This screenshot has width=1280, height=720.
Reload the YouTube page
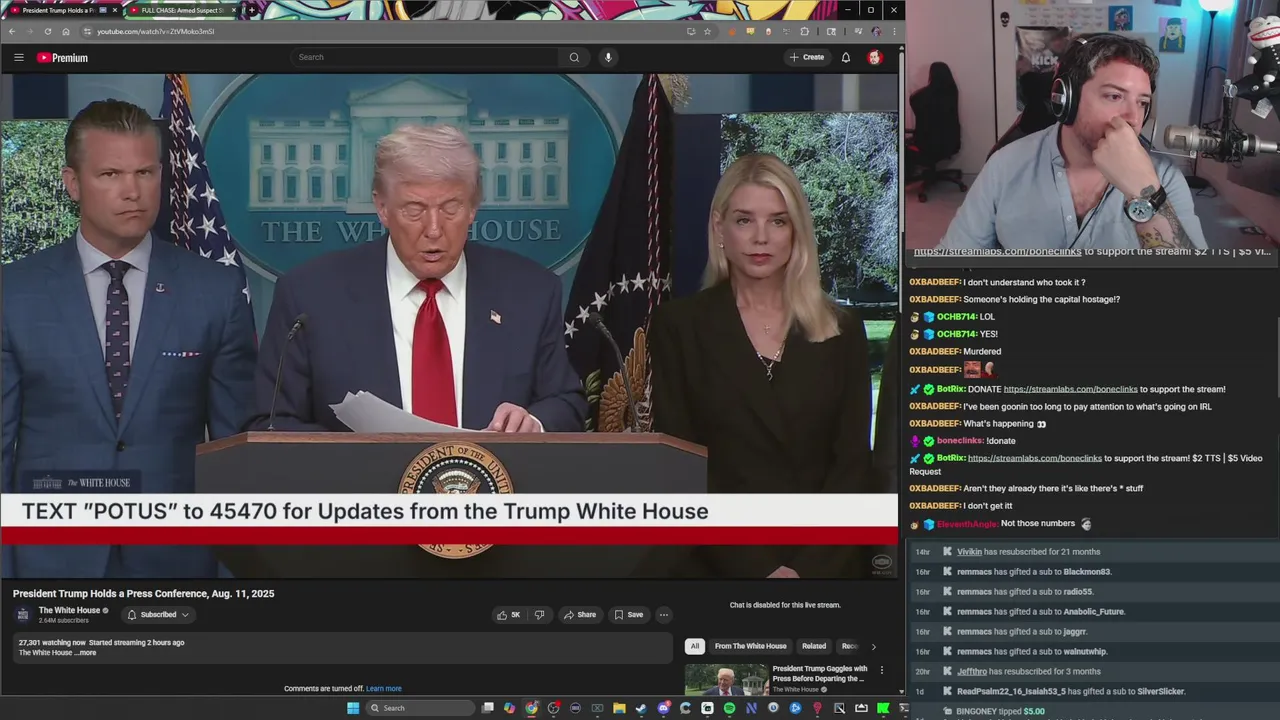point(47,31)
